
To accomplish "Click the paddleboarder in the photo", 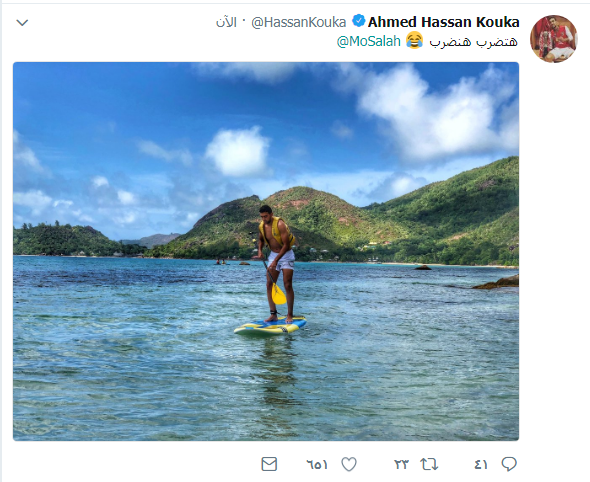I will click(x=277, y=263).
